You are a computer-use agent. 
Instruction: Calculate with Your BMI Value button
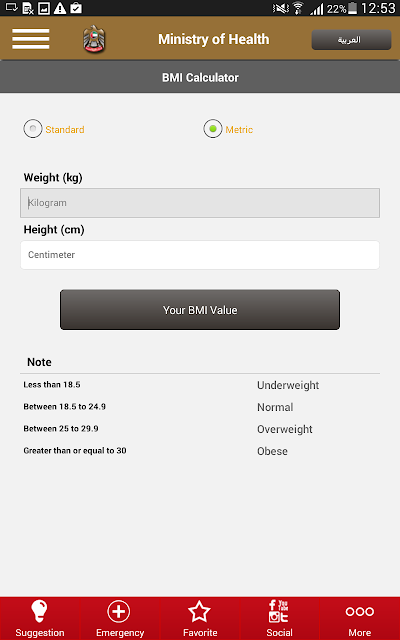point(200,310)
